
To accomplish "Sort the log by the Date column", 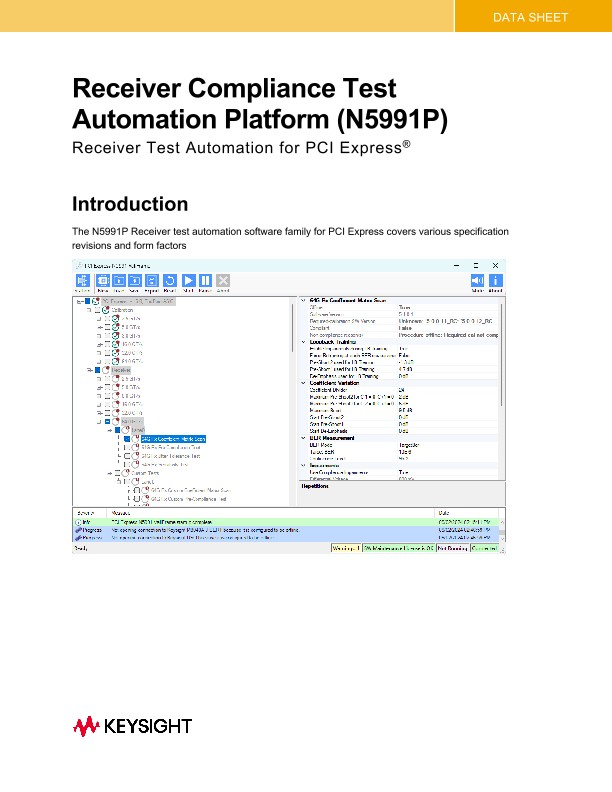I will pos(467,513).
